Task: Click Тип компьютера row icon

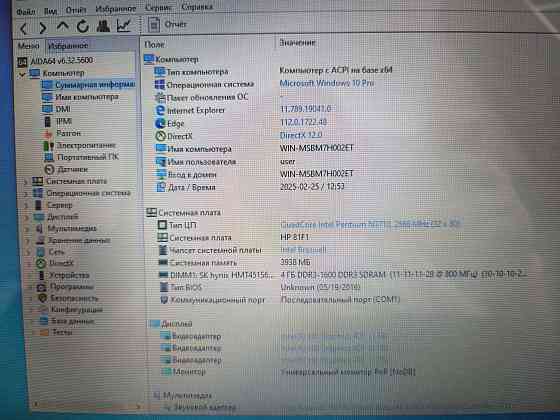Action: tap(159, 72)
